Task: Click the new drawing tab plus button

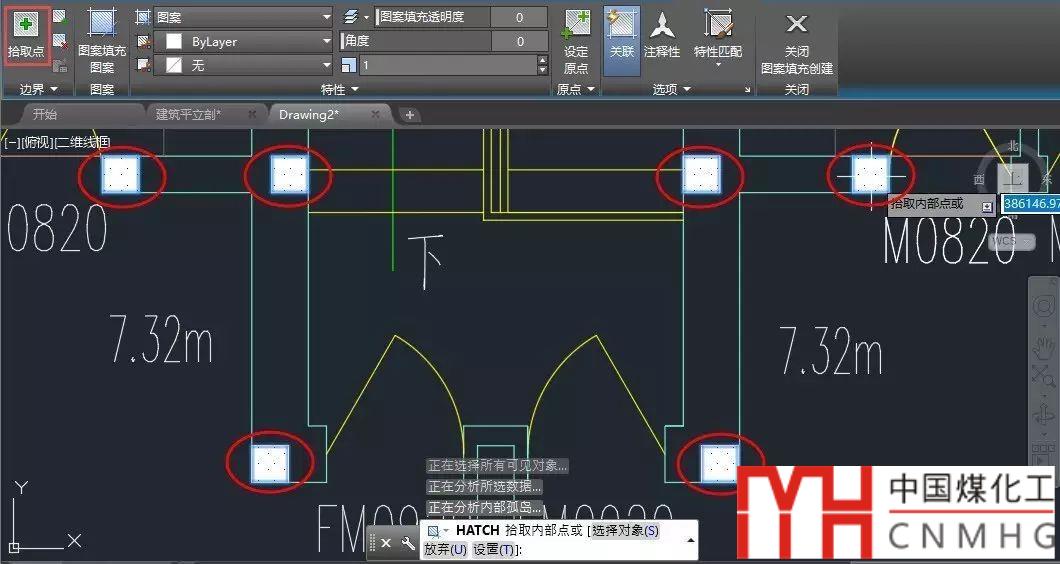Action: pos(409,115)
